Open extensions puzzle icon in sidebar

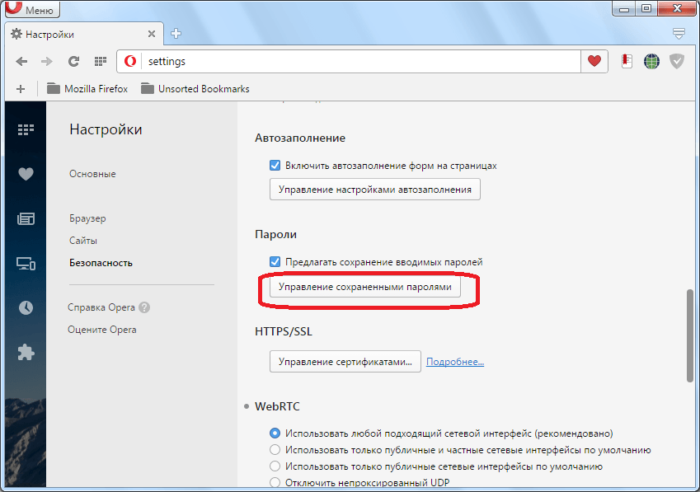pos(25,352)
